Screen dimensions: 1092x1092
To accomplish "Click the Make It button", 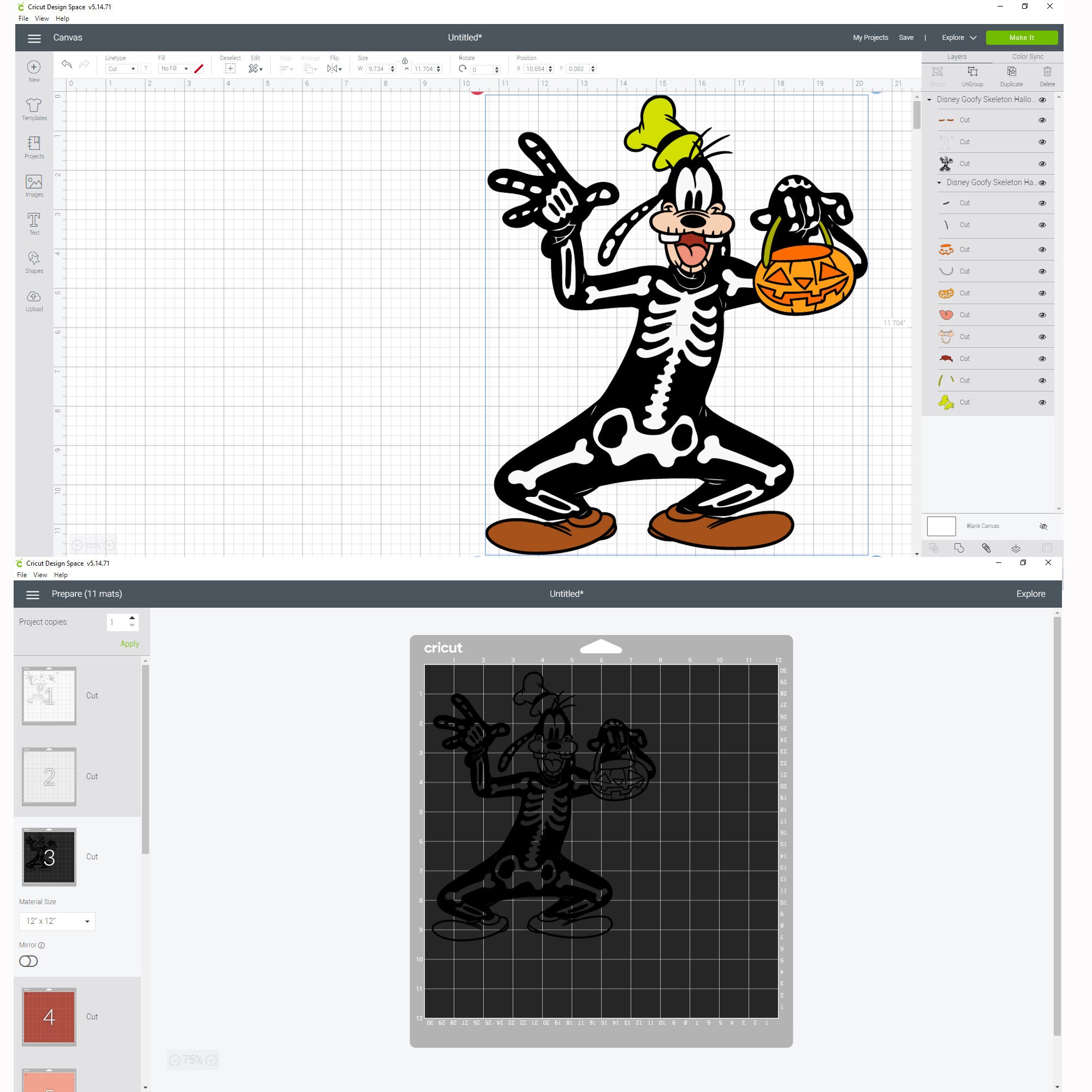I will 1022,38.
